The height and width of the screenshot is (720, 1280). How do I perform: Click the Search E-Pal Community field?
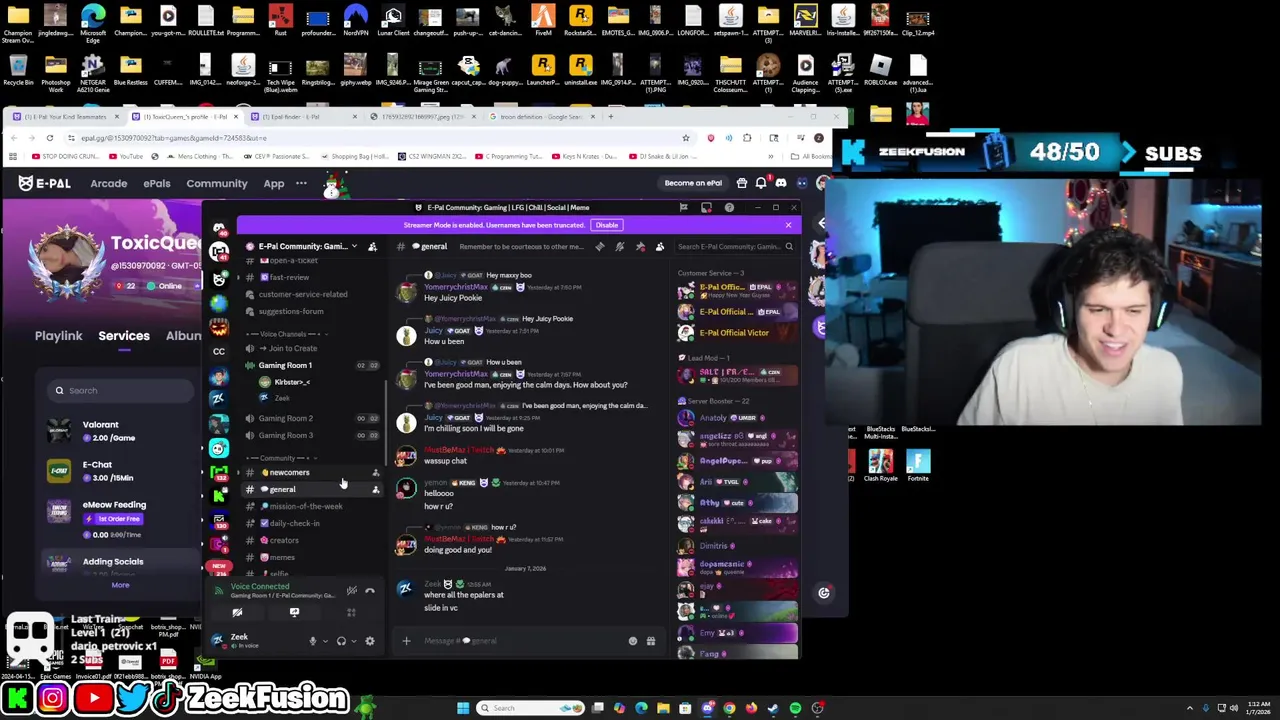[x=734, y=246]
